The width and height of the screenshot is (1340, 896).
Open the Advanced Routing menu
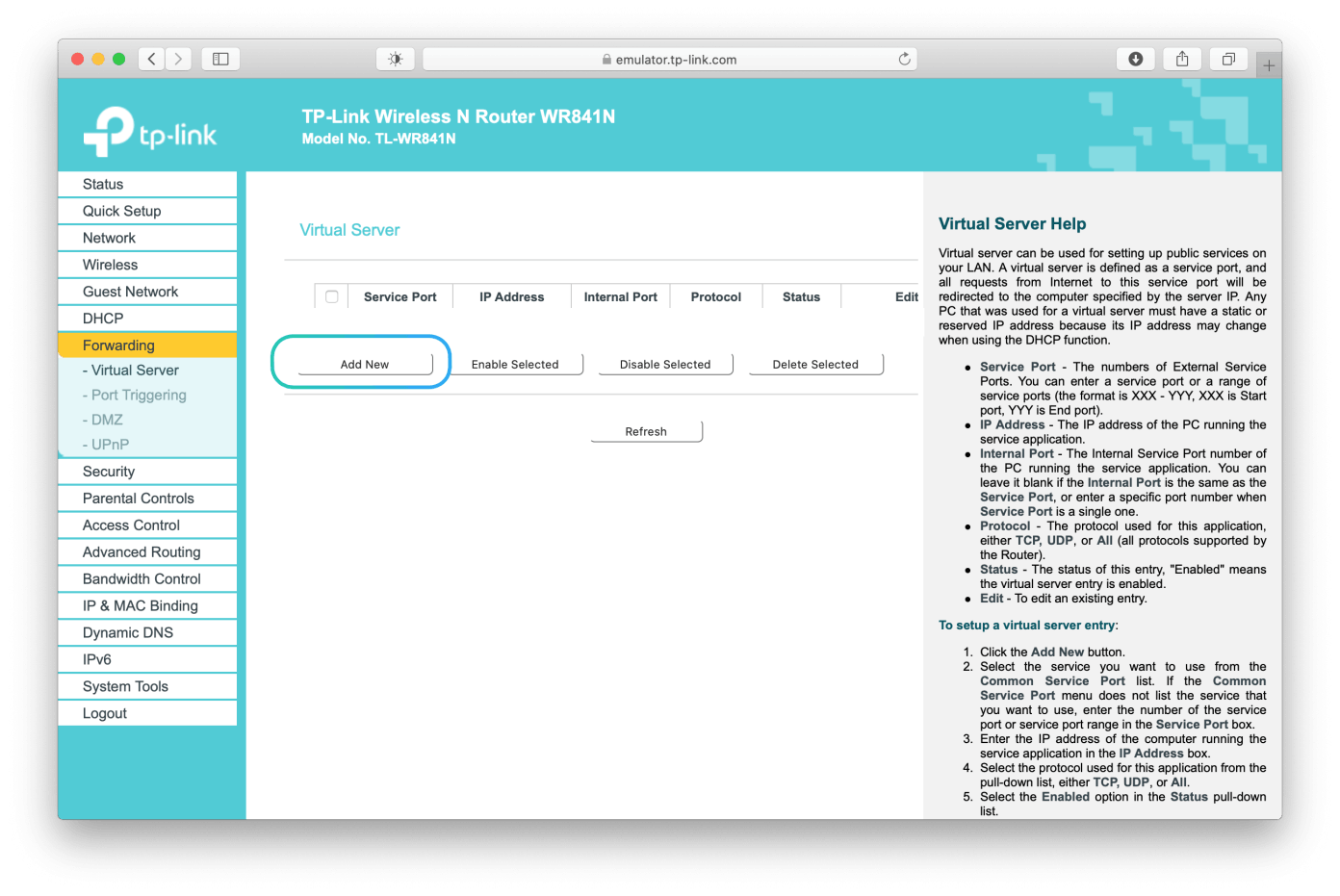pos(147,552)
